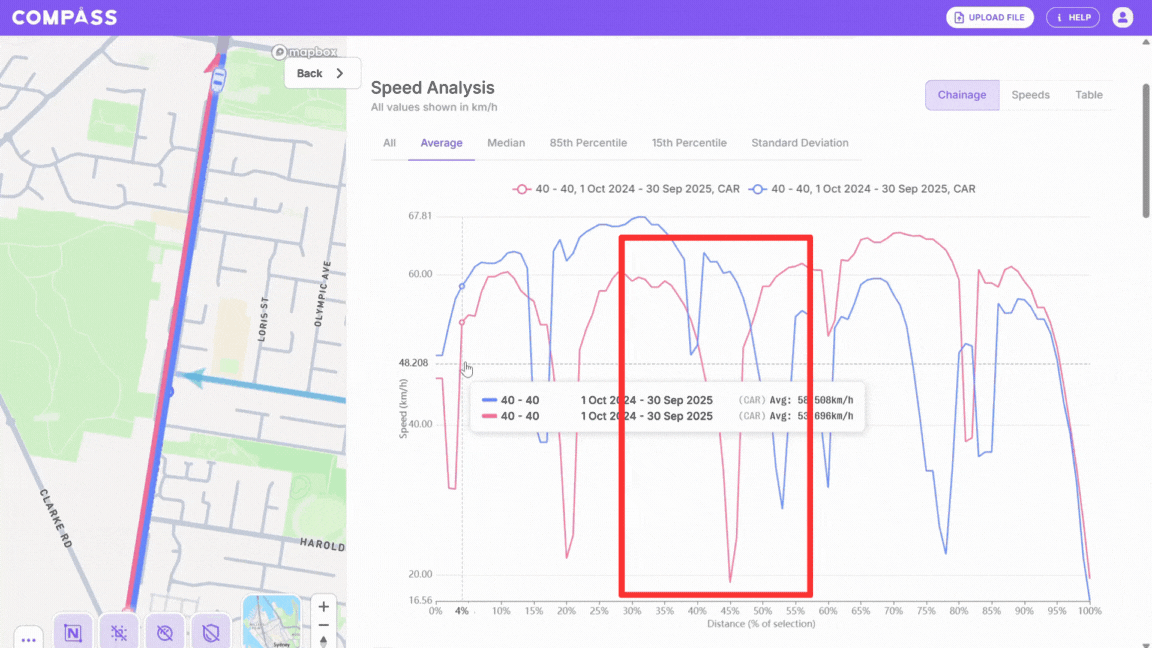1152x648 pixels.
Task: Click the vertical scrollbar on the right
Action: point(1145,130)
